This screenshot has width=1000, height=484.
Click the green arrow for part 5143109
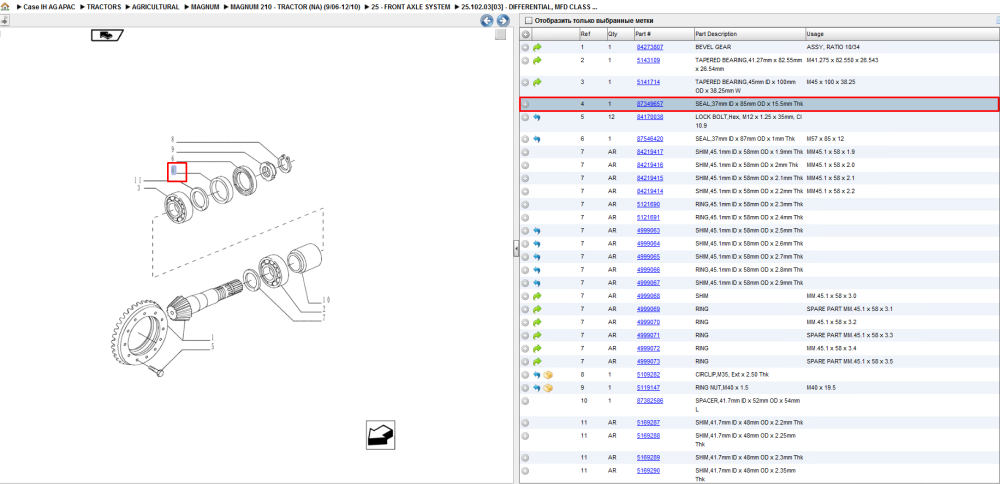pyautogui.click(x=537, y=61)
